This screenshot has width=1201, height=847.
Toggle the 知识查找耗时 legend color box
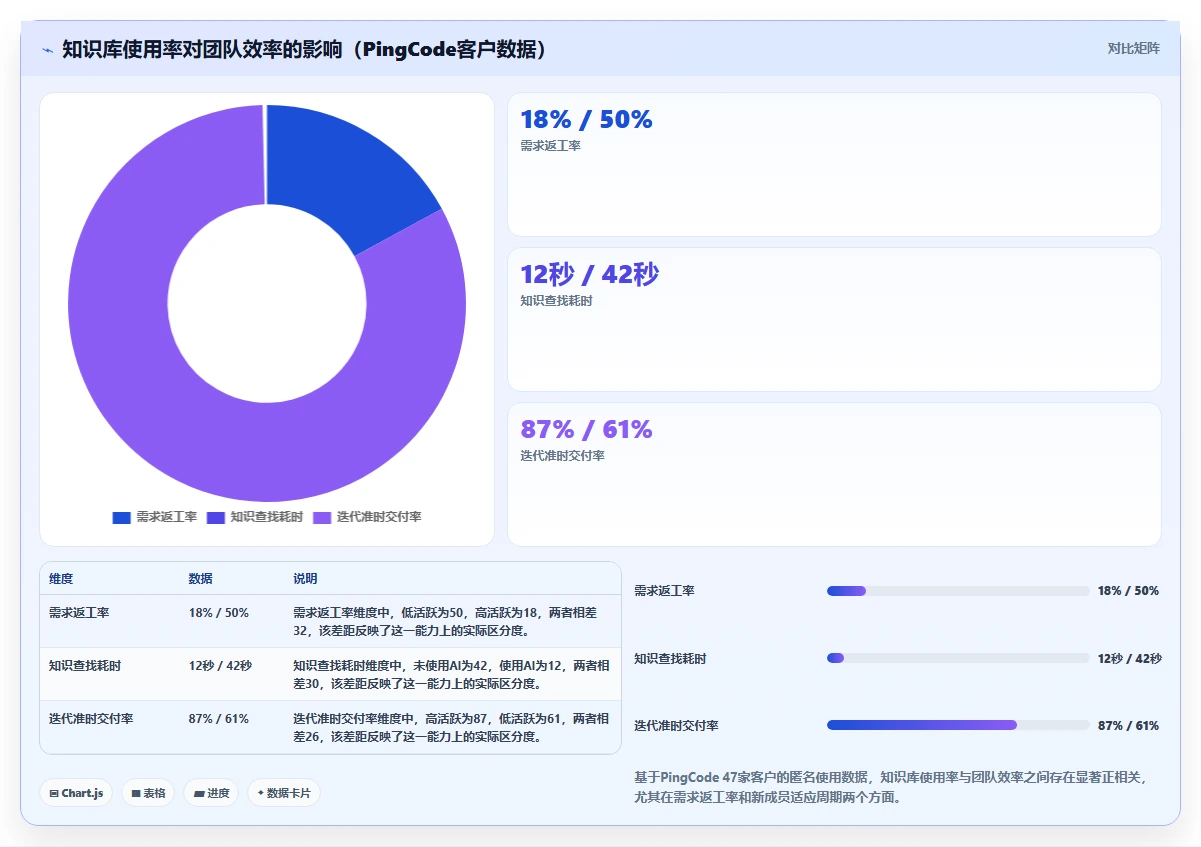tap(215, 517)
